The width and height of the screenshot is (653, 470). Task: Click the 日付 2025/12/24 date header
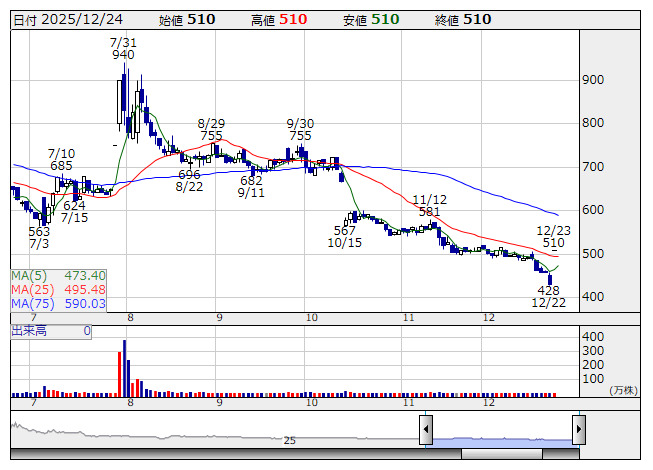click(x=67, y=19)
